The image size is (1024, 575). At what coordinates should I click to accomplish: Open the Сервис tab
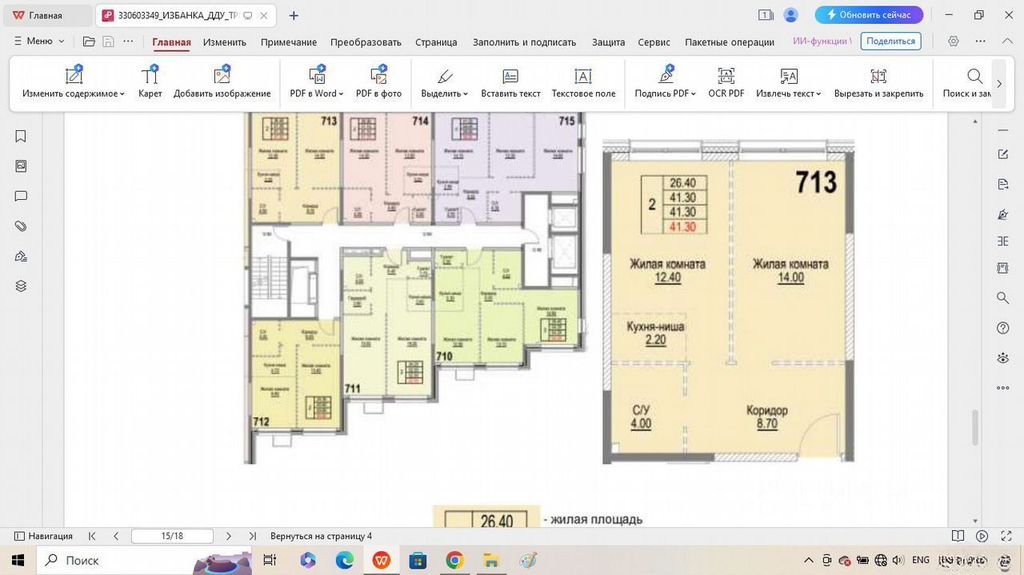click(654, 42)
